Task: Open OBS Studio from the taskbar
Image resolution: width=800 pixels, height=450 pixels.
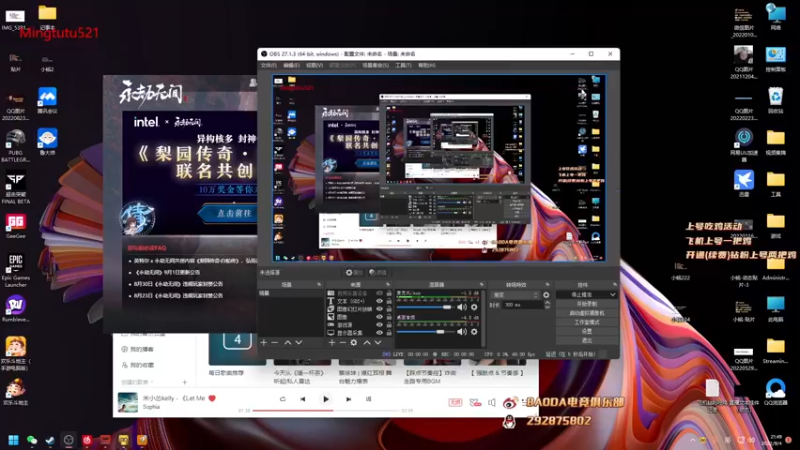Action: pyautogui.click(x=68, y=440)
